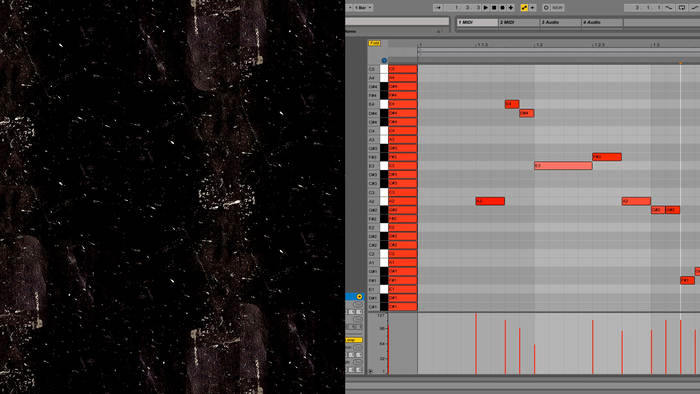Expand the velocity lane fold triangle
Screen dimensions: 700x394
coord(371,371)
